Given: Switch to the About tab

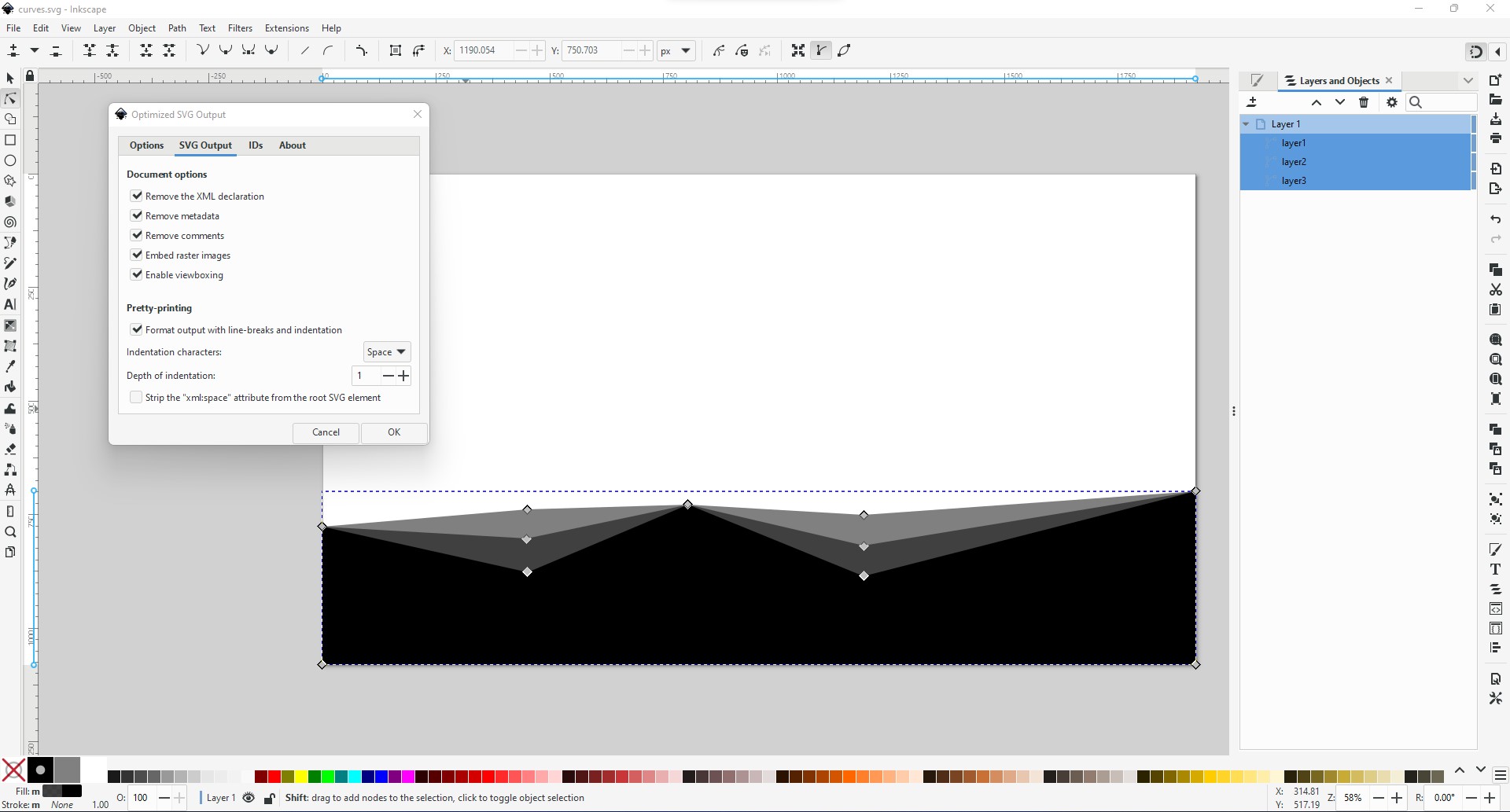Looking at the screenshot, I should (x=293, y=145).
